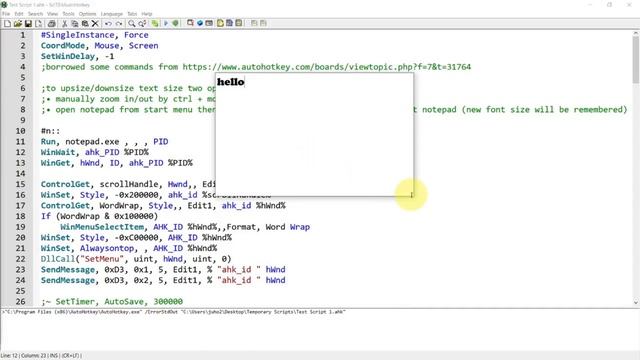Start debugging with the green bug icon
This screenshot has height=360, width=640.
(176, 24)
